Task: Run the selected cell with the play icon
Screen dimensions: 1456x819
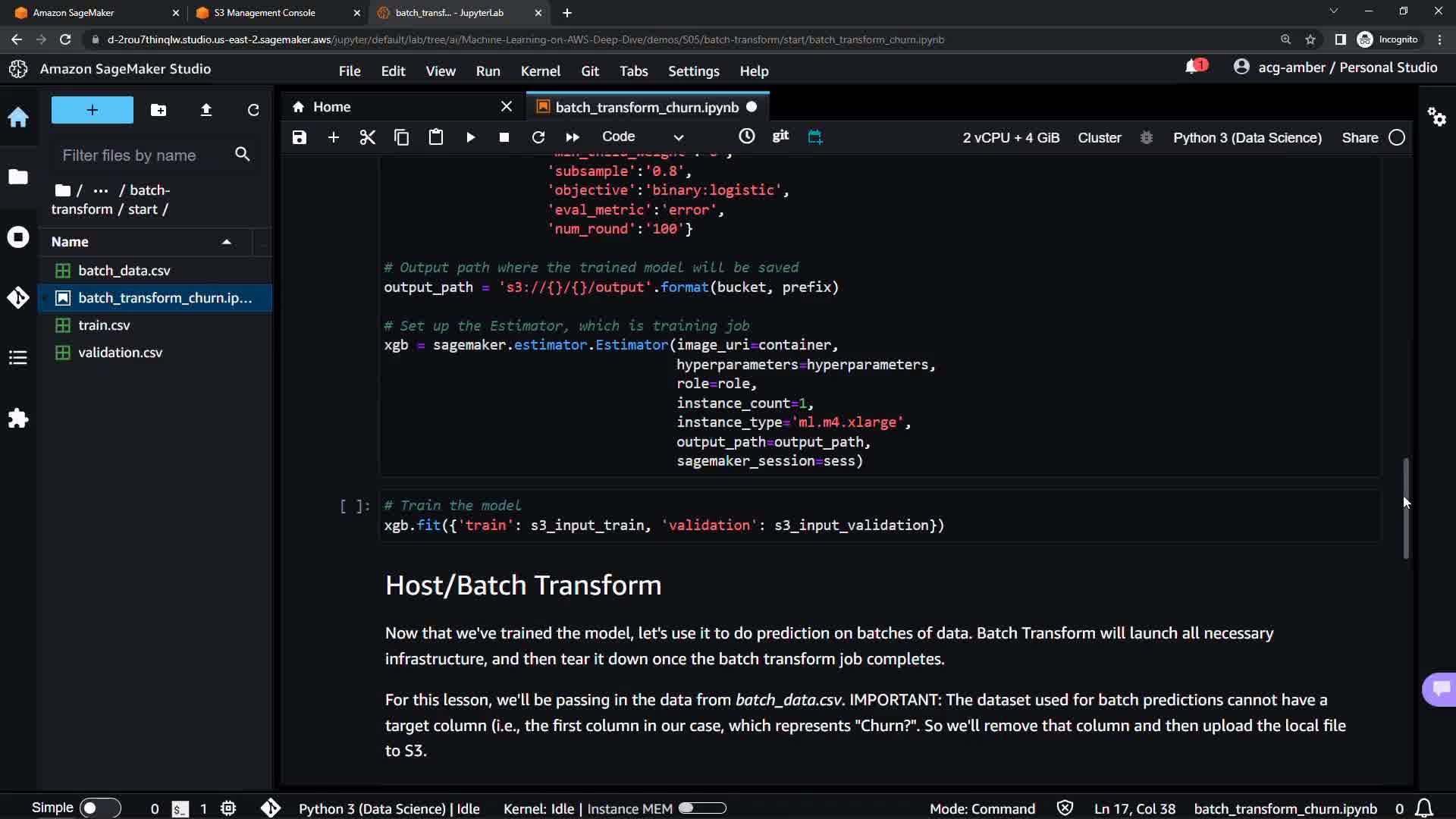Action: click(470, 137)
